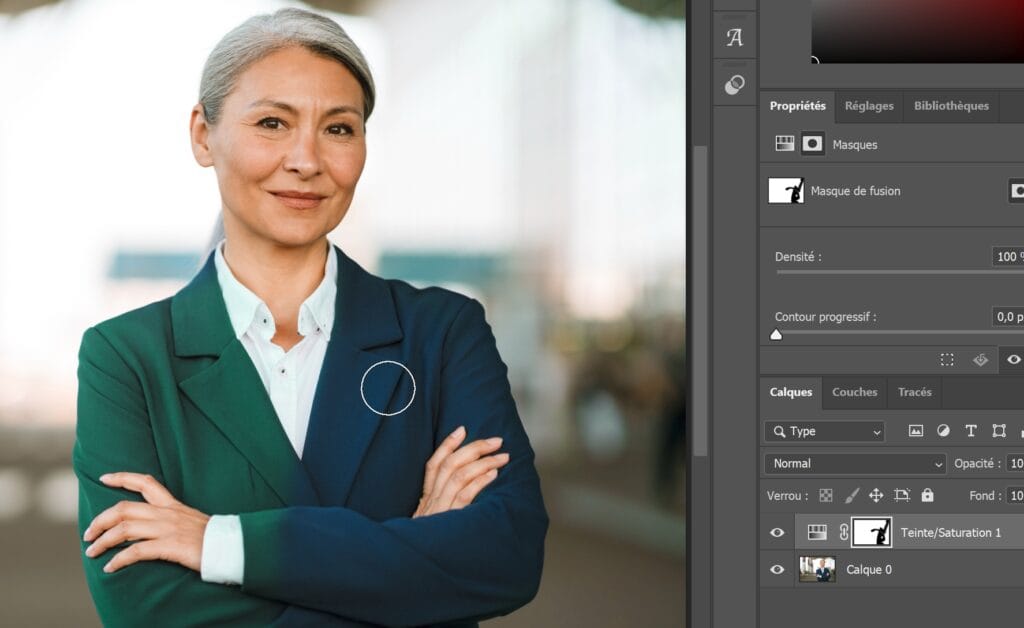The width and height of the screenshot is (1024, 628).
Task: Toggle lock all for the layer
Action: coord(927,495)
